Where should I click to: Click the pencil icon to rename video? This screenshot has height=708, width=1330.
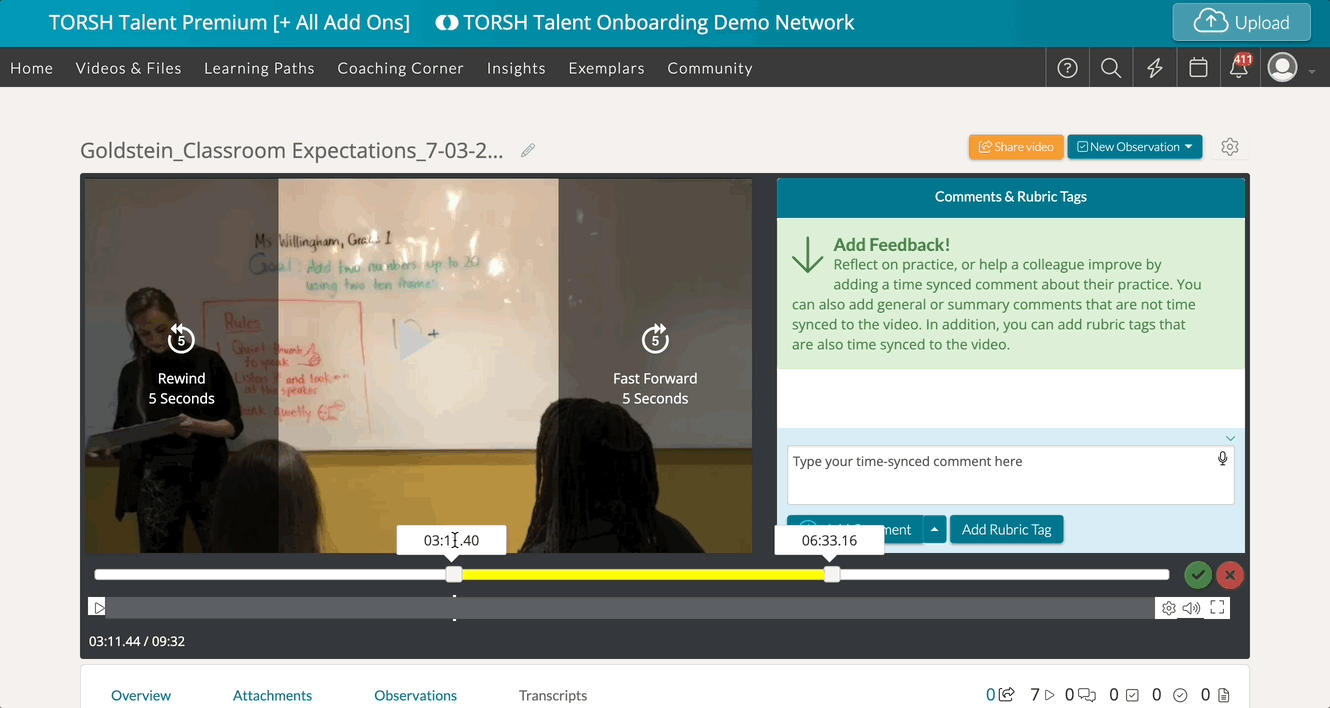(x=528, y=150)
